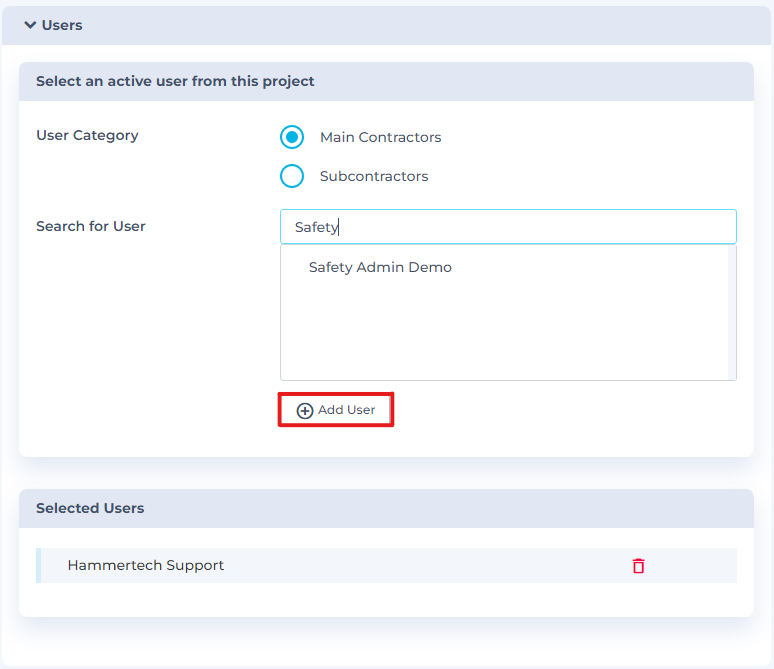Click the plus icon in Add User
This screenshot has height=669, width=774.
click(x=306, y=411)
